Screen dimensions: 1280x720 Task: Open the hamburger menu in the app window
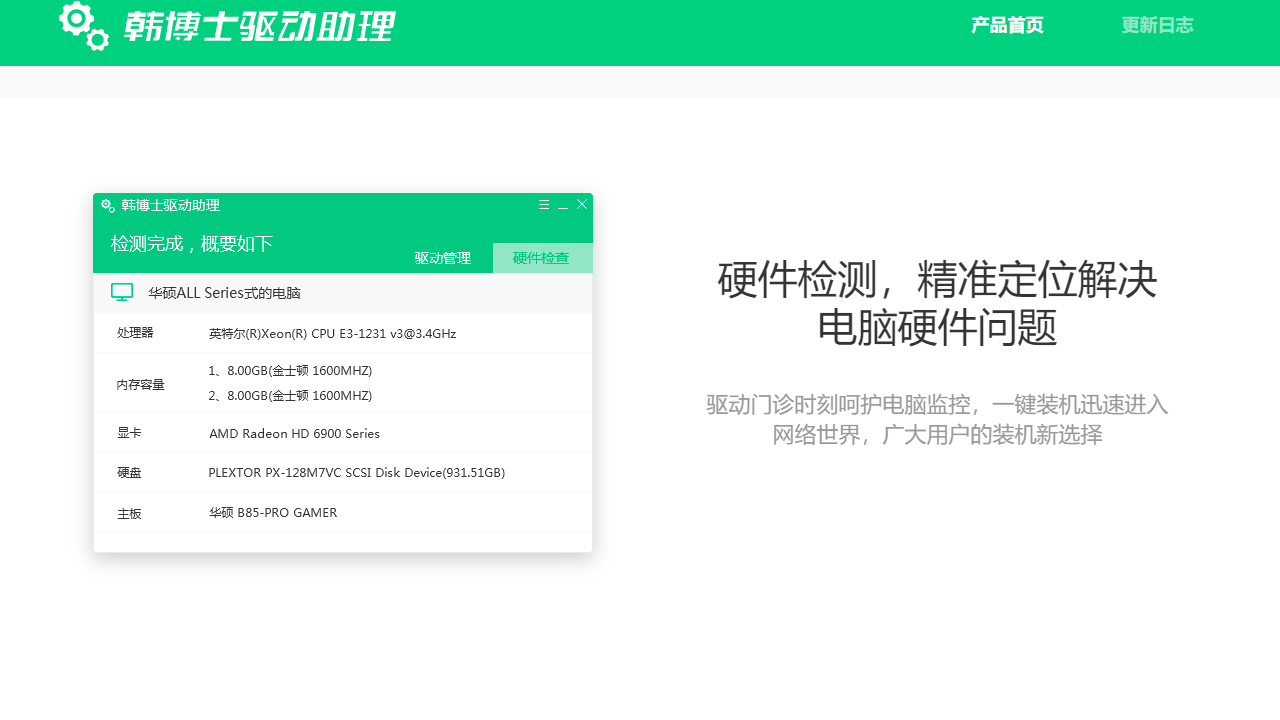pos(543,204)
